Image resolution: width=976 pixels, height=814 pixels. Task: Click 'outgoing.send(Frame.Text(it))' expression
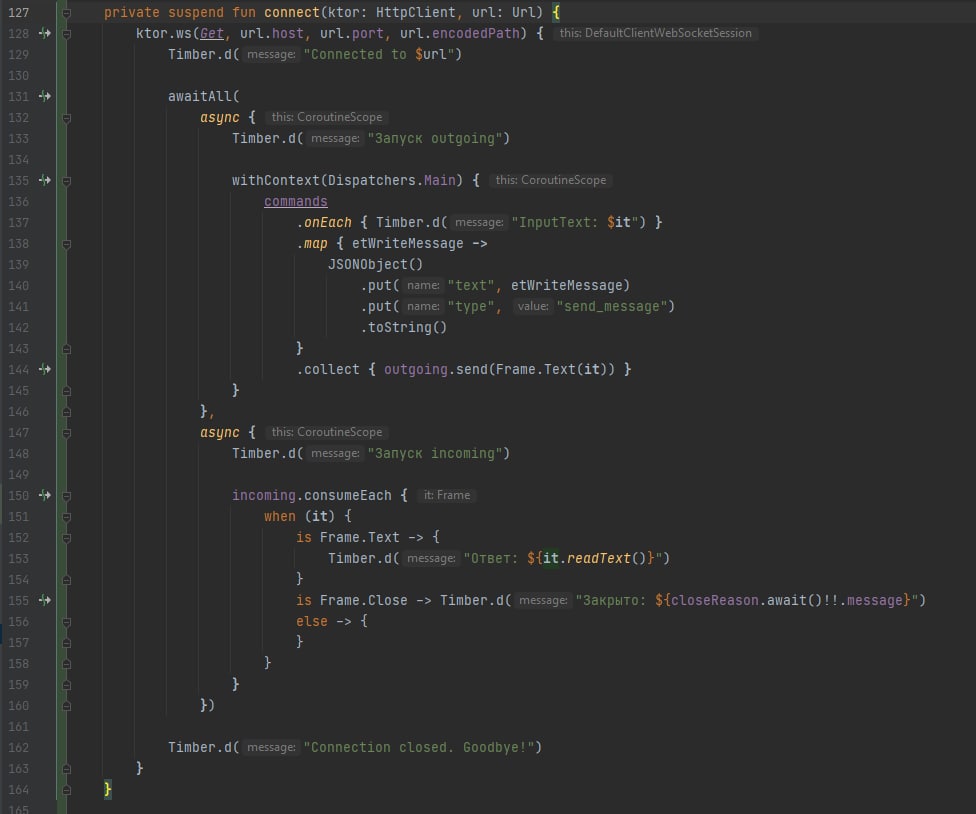click(499, 369)
